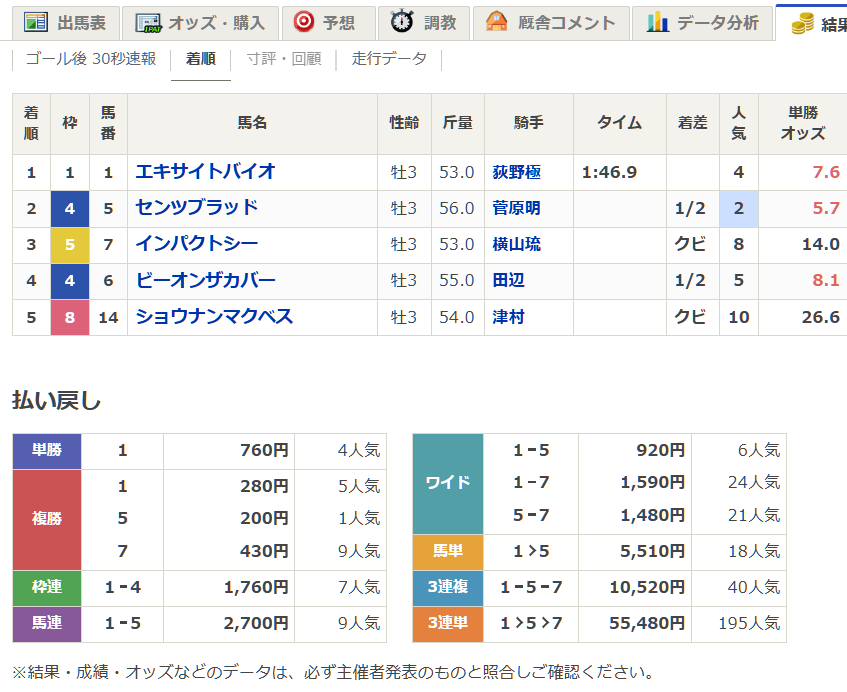The height and width of the screenshot is (692, 847).
Task: Open jockey 菅原明 link
Action: tap(516, 208)
